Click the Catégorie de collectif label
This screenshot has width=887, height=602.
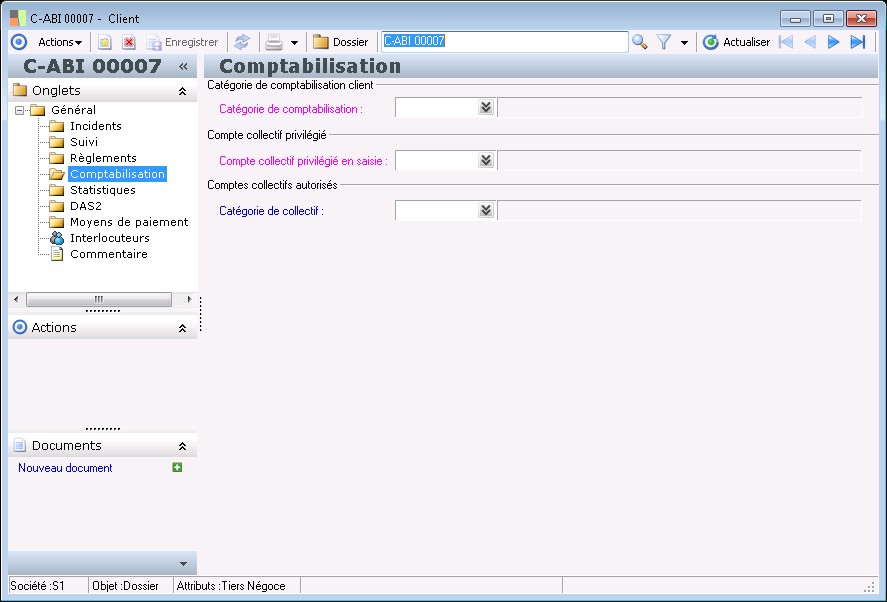pos(272,211)
